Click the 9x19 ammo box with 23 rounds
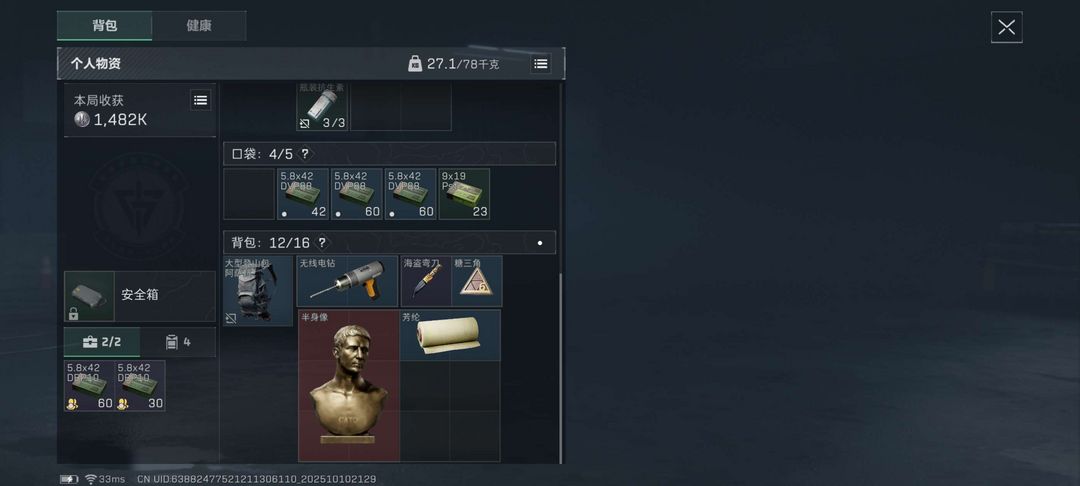1080x486 pixels. click(x=464, y=194)
